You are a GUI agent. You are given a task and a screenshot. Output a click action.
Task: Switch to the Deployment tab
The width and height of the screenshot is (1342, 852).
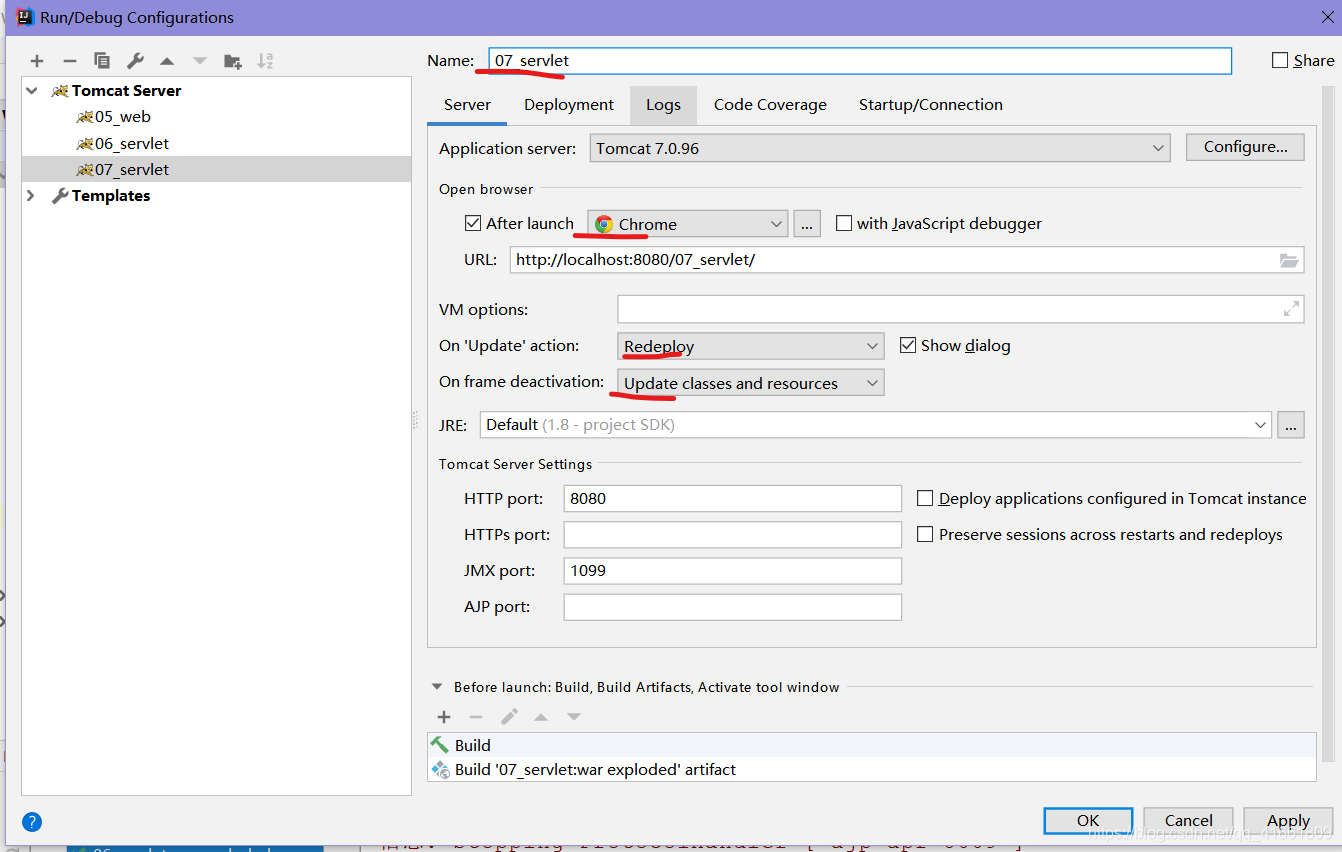[x=568, y=104]
